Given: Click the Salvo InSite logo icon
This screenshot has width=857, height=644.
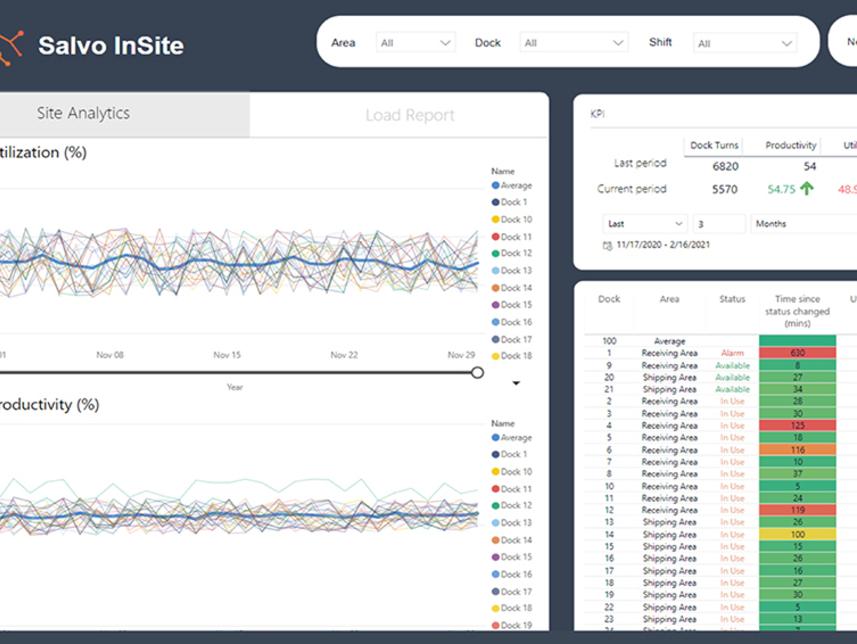Looking at the screenshot, I should tap(10, 46).
